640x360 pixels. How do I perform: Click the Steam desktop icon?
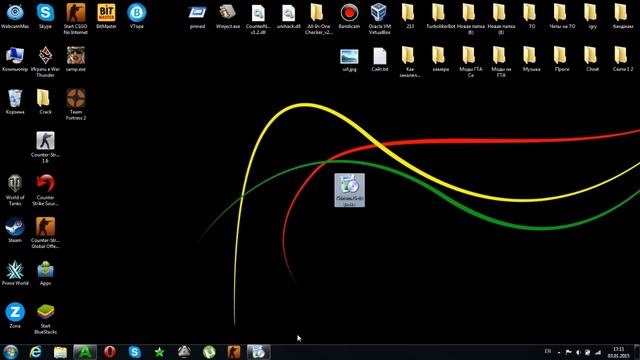15,230
